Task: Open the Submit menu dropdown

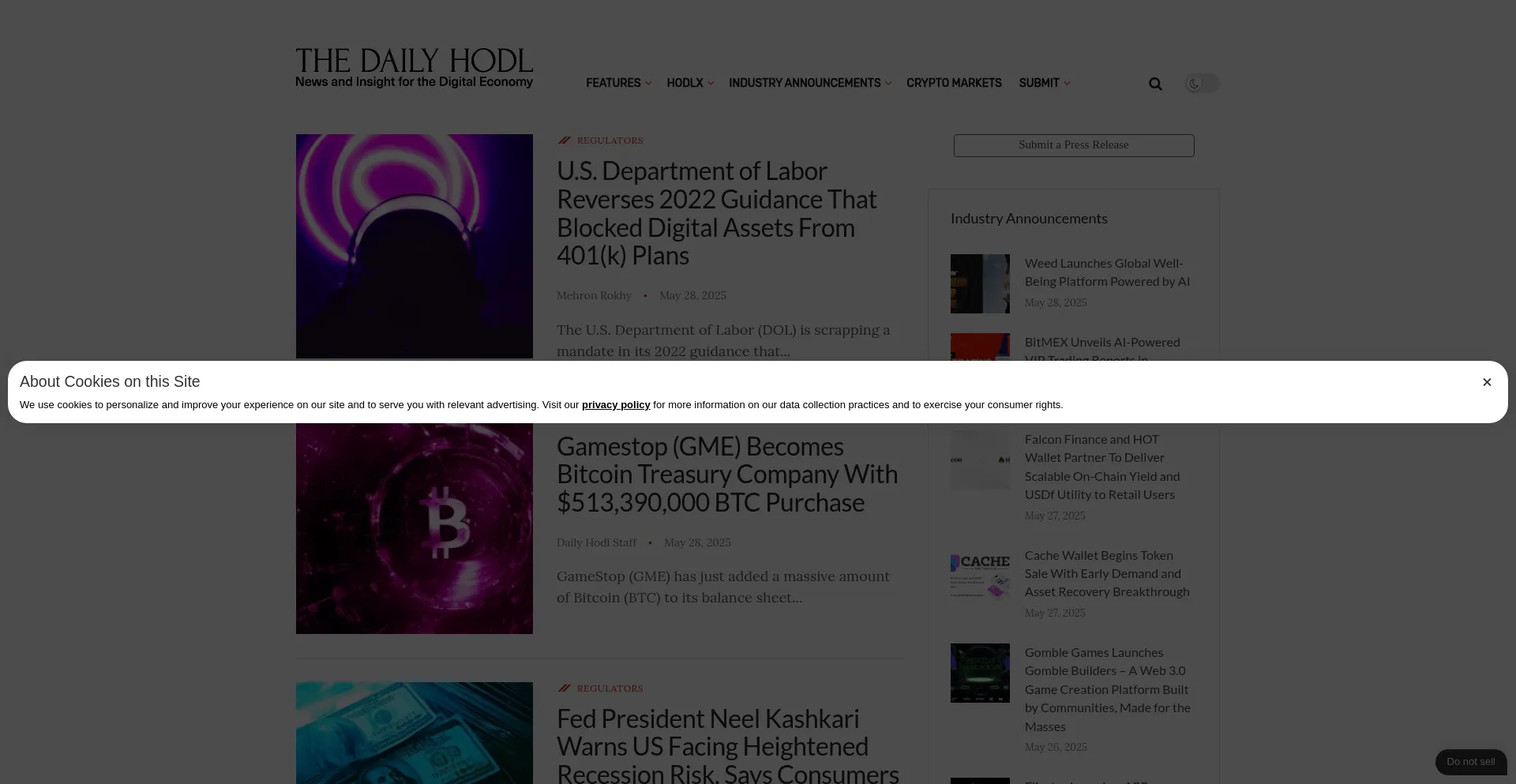Action: click(1044, 83)
